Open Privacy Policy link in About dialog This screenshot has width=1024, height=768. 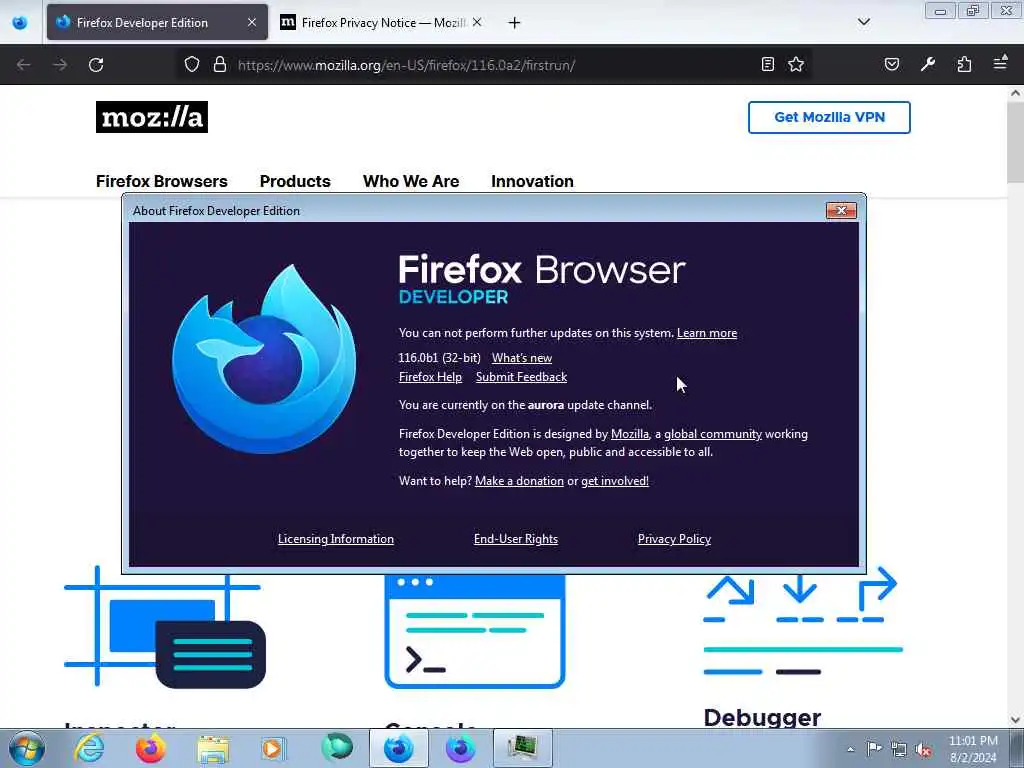point(674,539)
